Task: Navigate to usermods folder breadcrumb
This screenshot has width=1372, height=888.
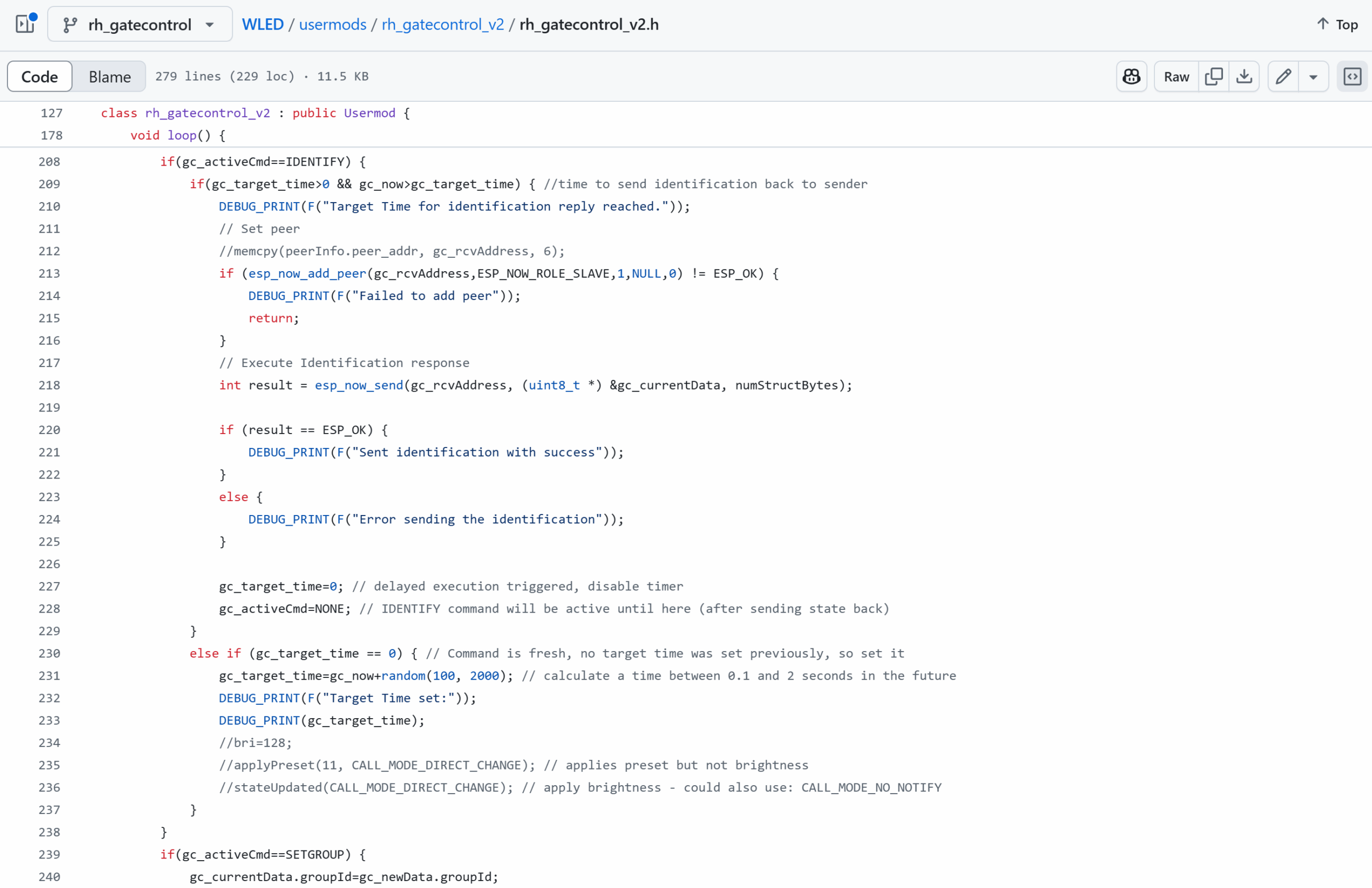Action: click(332, 24)
